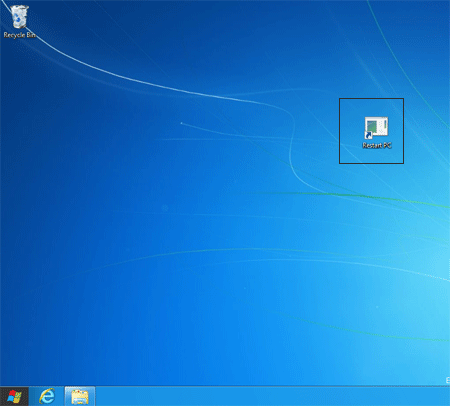Open the Windows Start button
Screen dimensions: 450x406
click(14, 397)
